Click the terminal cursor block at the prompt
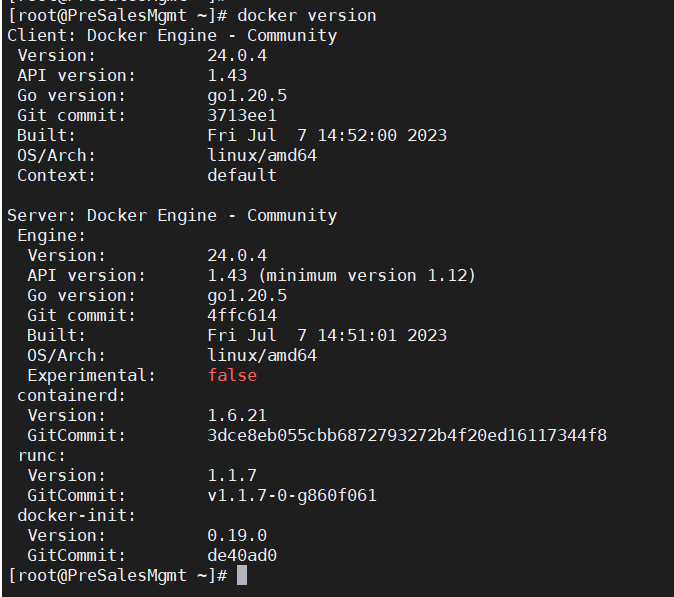The image size is (674, 597). click(241, 576)
